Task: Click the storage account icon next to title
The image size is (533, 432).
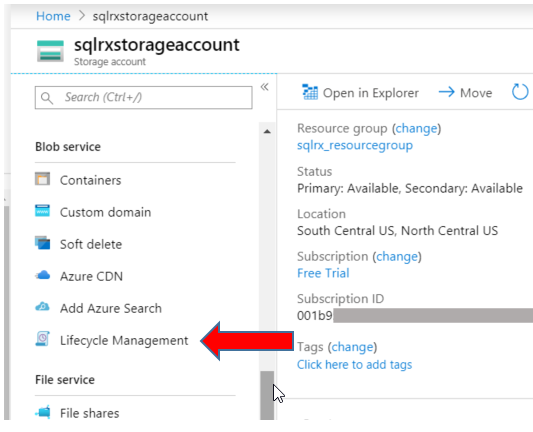Action: 50,51
